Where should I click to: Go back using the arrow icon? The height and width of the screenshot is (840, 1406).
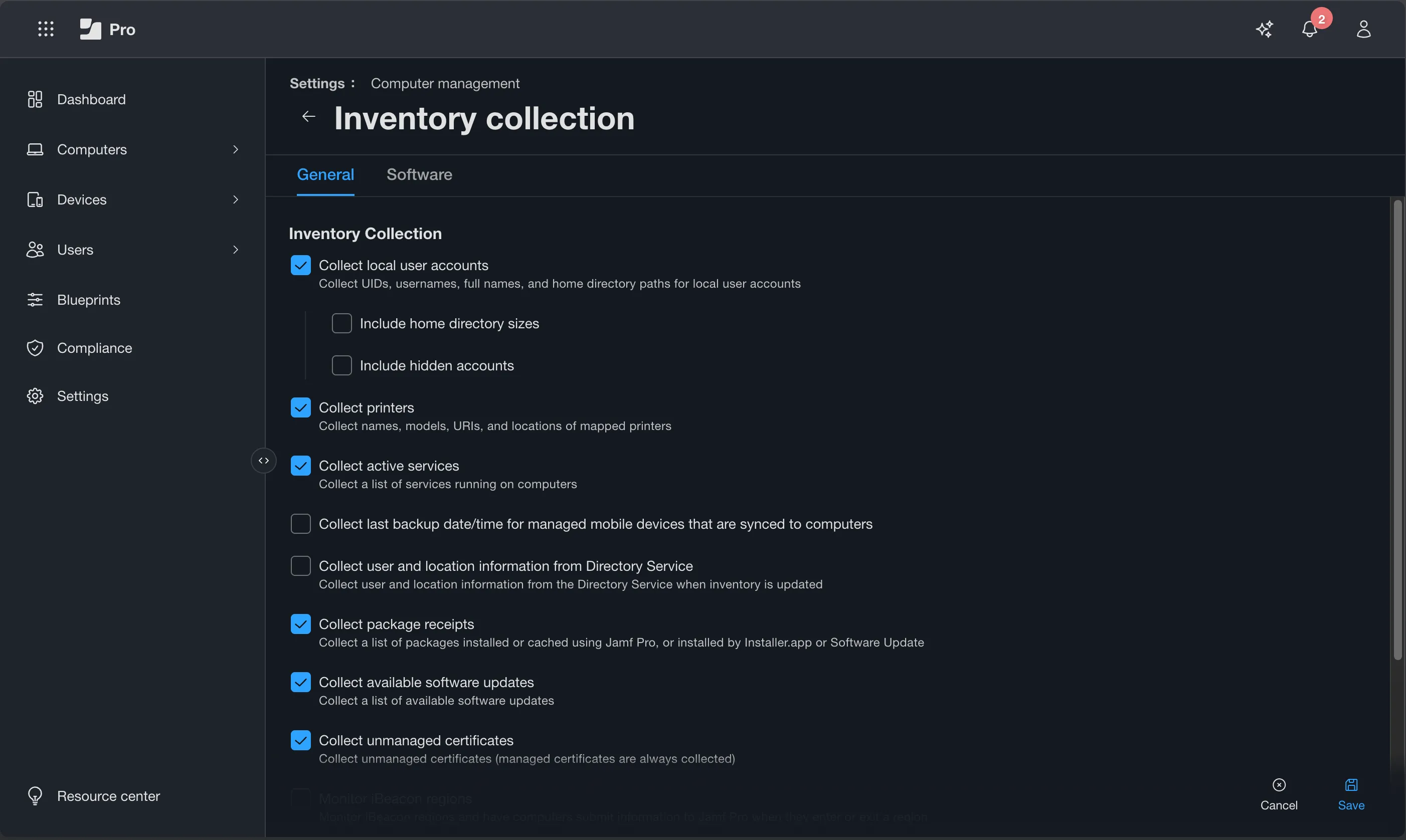pos(308,117)
